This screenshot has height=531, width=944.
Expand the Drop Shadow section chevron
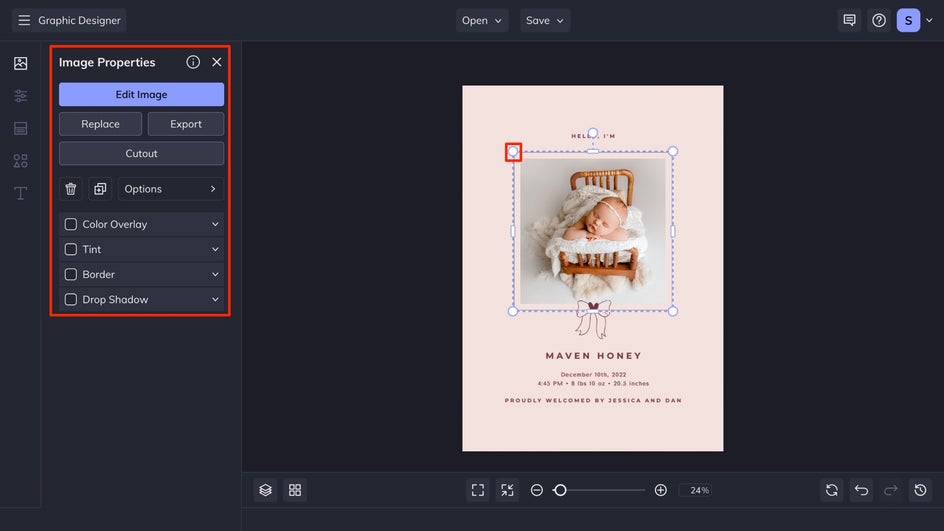click(215, 300)
